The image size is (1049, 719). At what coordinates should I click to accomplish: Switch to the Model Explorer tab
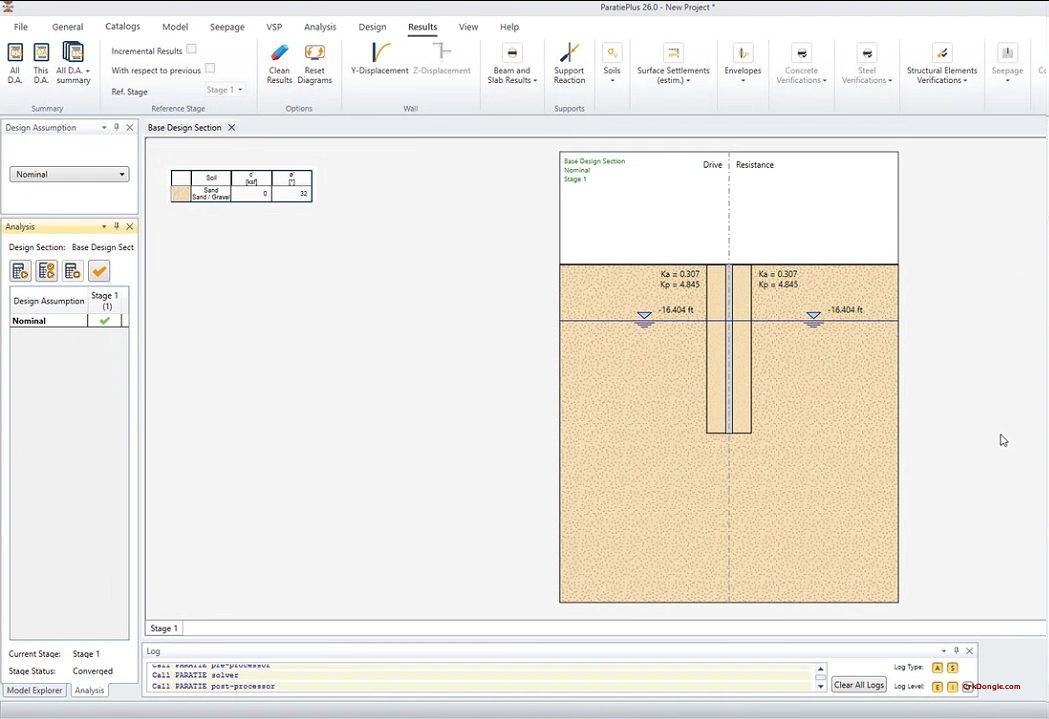pyautogui.click(x=35, y=690)
